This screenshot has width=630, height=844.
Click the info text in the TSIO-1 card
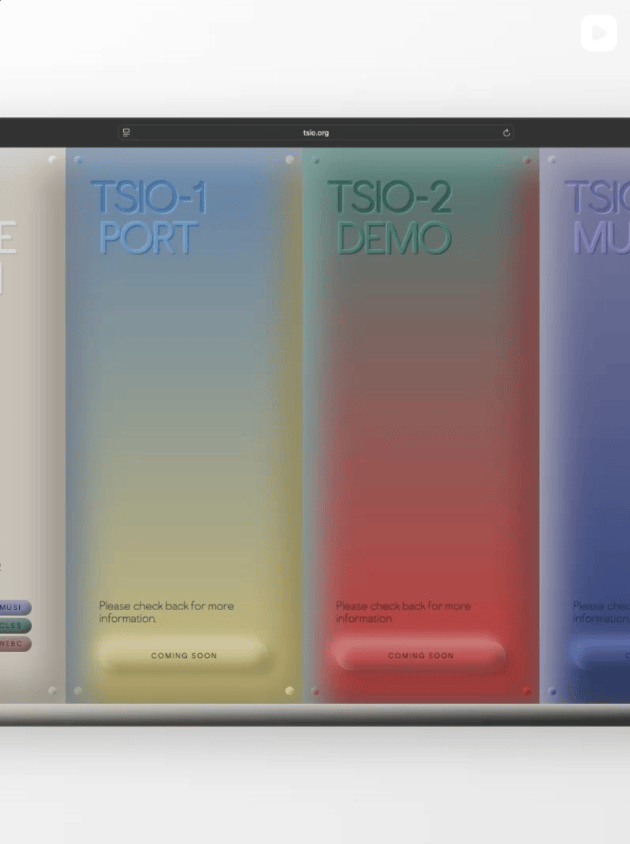point(166,612)
